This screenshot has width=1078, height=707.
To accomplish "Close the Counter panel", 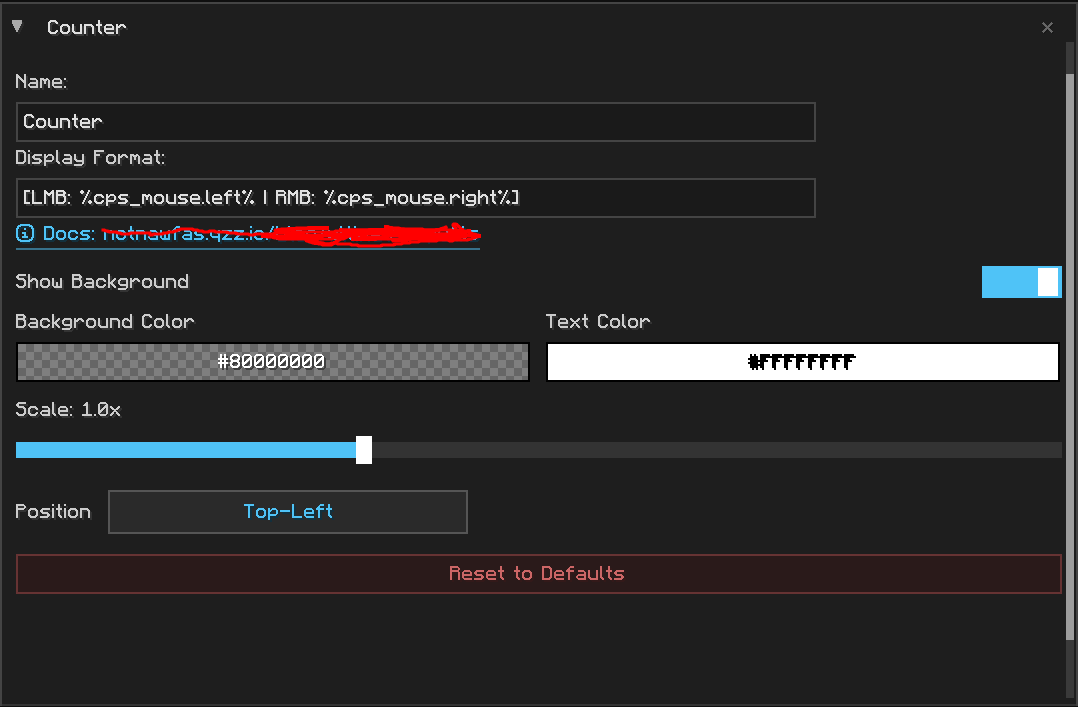I will [x=1047, y=28].
